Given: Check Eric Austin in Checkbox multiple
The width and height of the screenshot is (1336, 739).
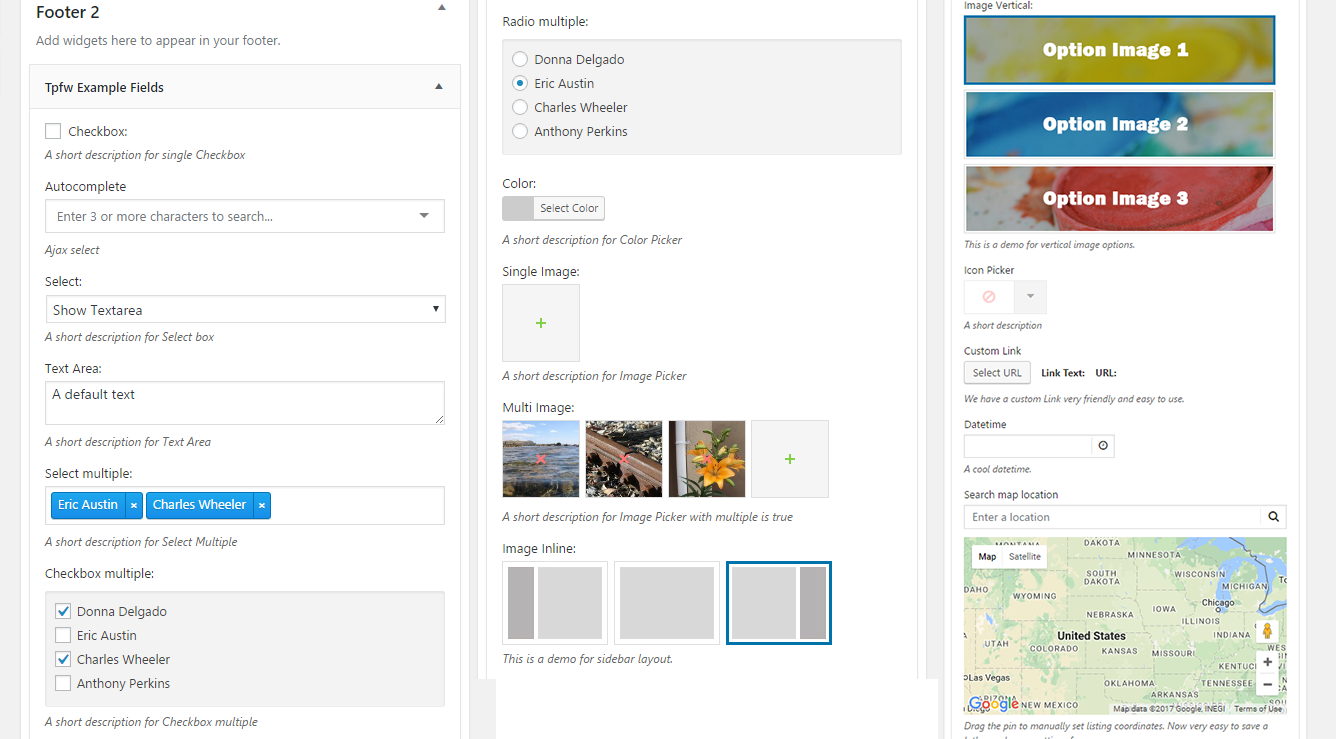Looking at the screenshot, I should [x=63, y=635].
